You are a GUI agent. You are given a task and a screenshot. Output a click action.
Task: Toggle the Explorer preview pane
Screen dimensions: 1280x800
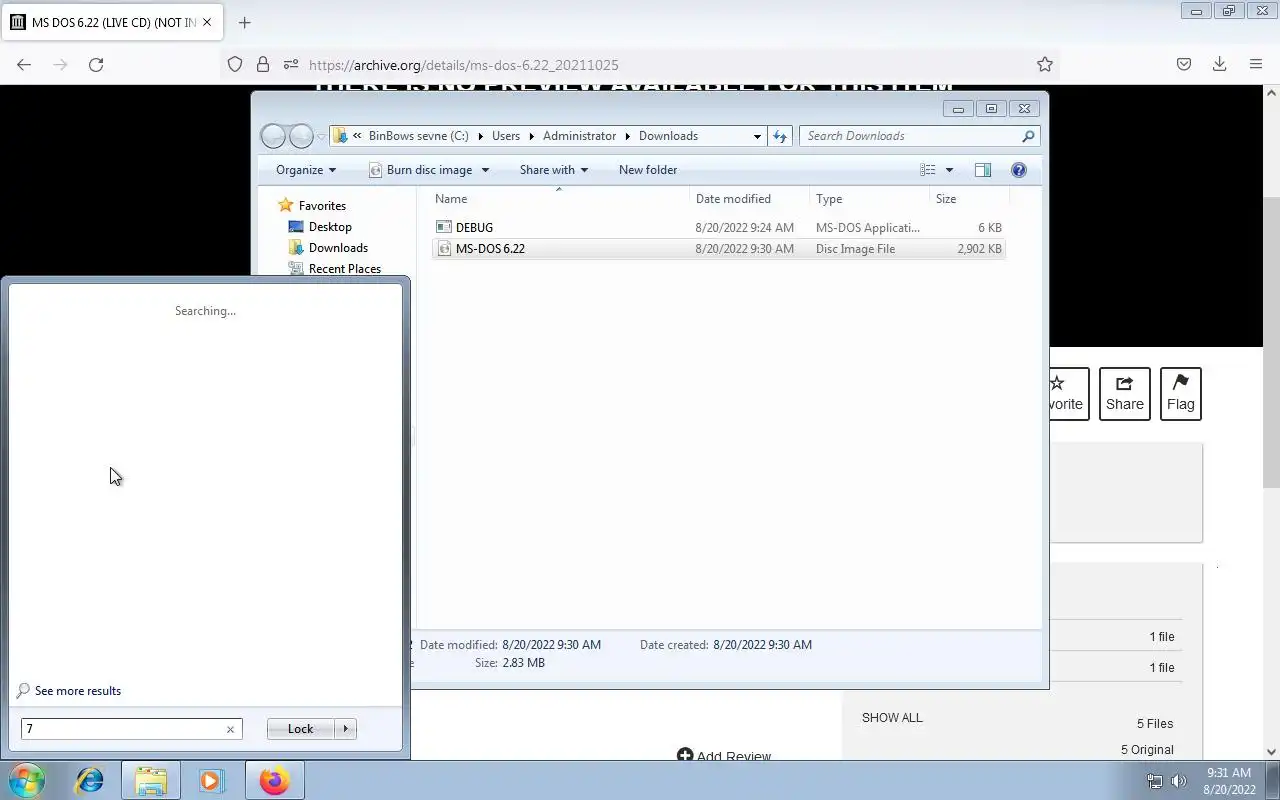(x=983, y=170)
